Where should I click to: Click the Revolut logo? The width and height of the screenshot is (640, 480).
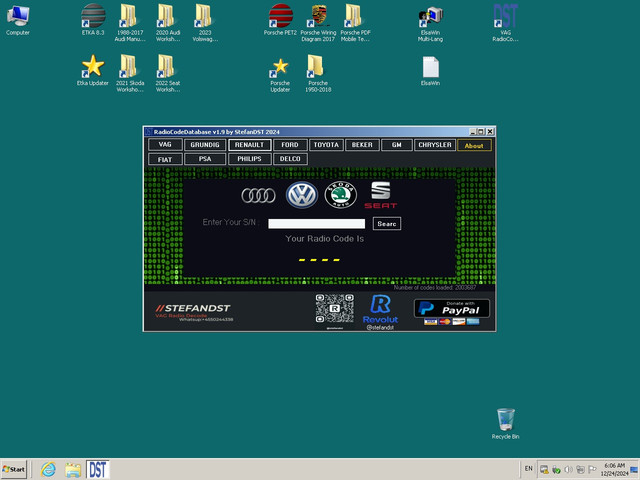click(x=380, y=309)
